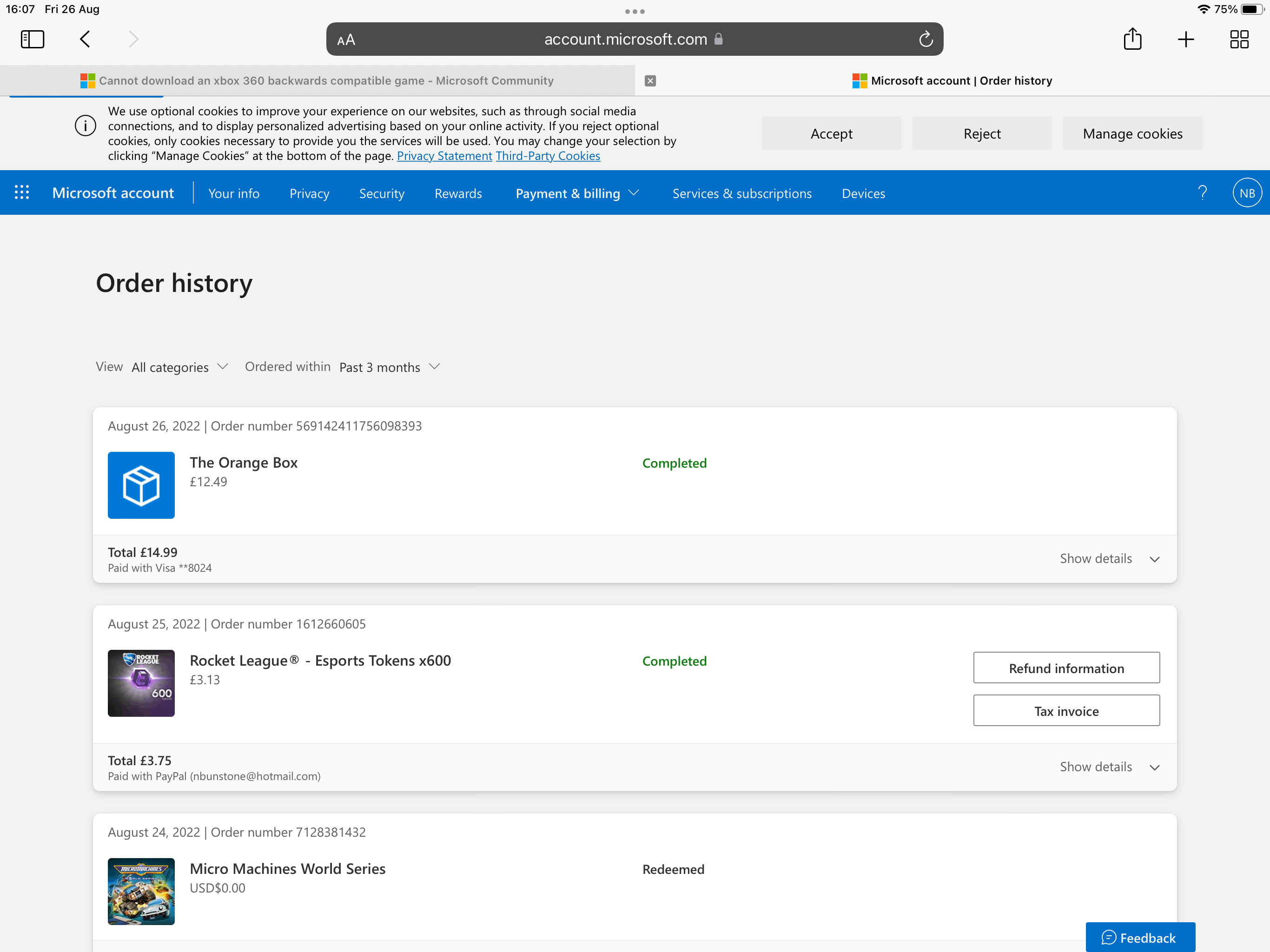Click Accept cookies button
1270x952 pixels.
(x=832, y=133)
